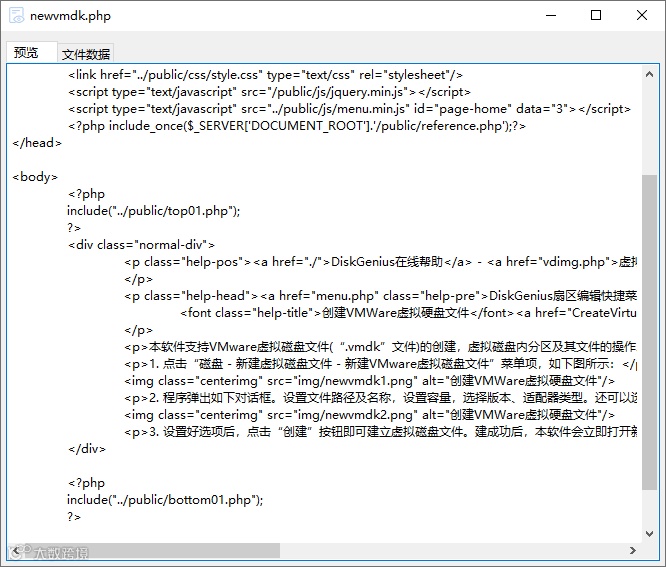666x567 pixels.
Task: Click the vertical scrollbar up arrow
Action: [649, 75]
